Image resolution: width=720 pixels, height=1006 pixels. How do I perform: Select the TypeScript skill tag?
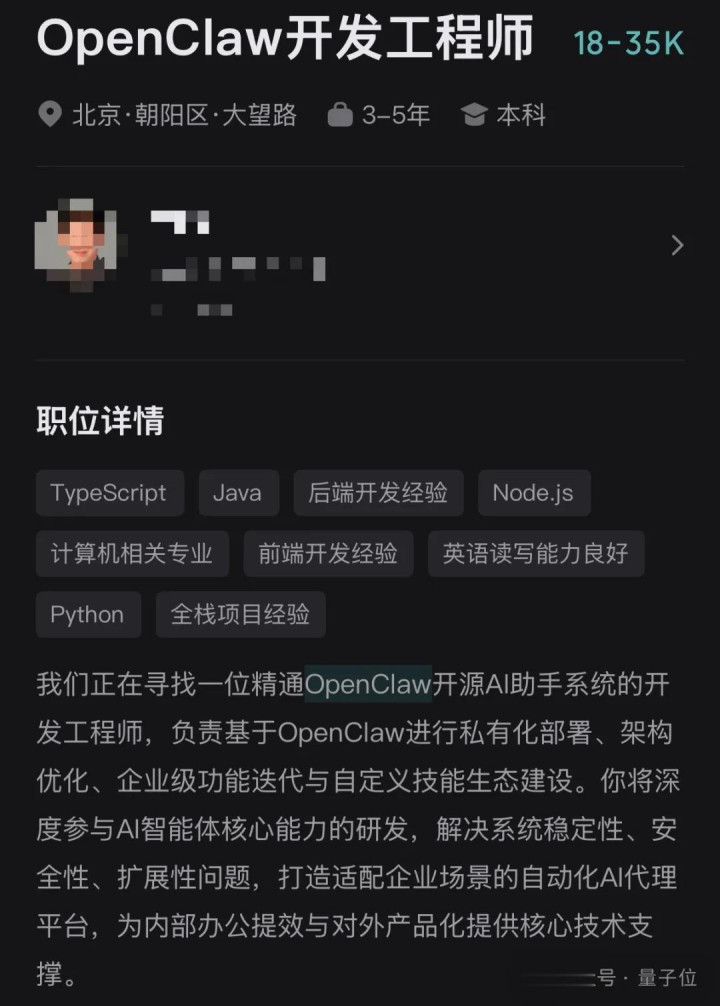click(110, 493)
